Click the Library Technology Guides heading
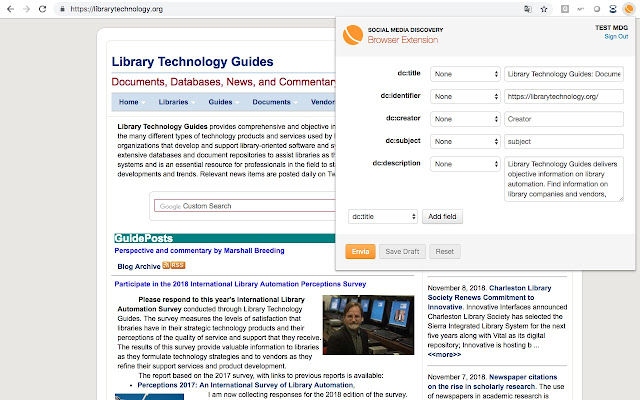640x400 pixels. (x=193, y=62)
